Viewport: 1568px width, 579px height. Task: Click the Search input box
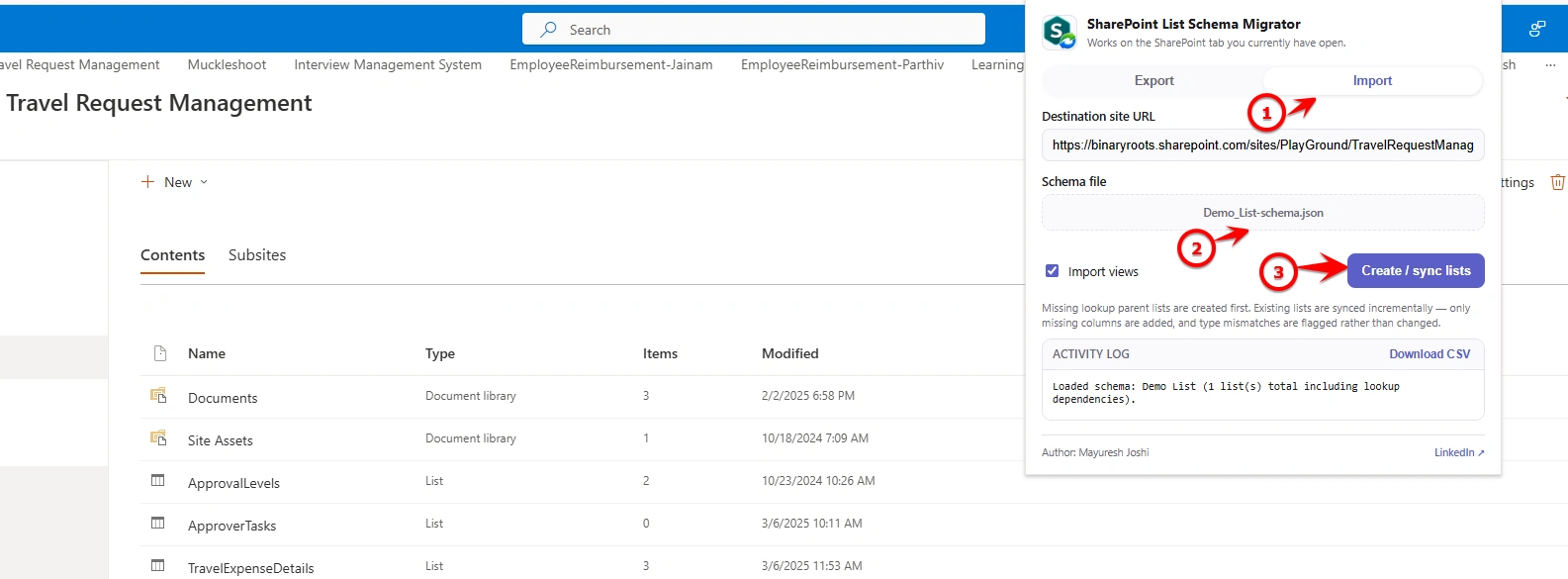pos(754,30)
